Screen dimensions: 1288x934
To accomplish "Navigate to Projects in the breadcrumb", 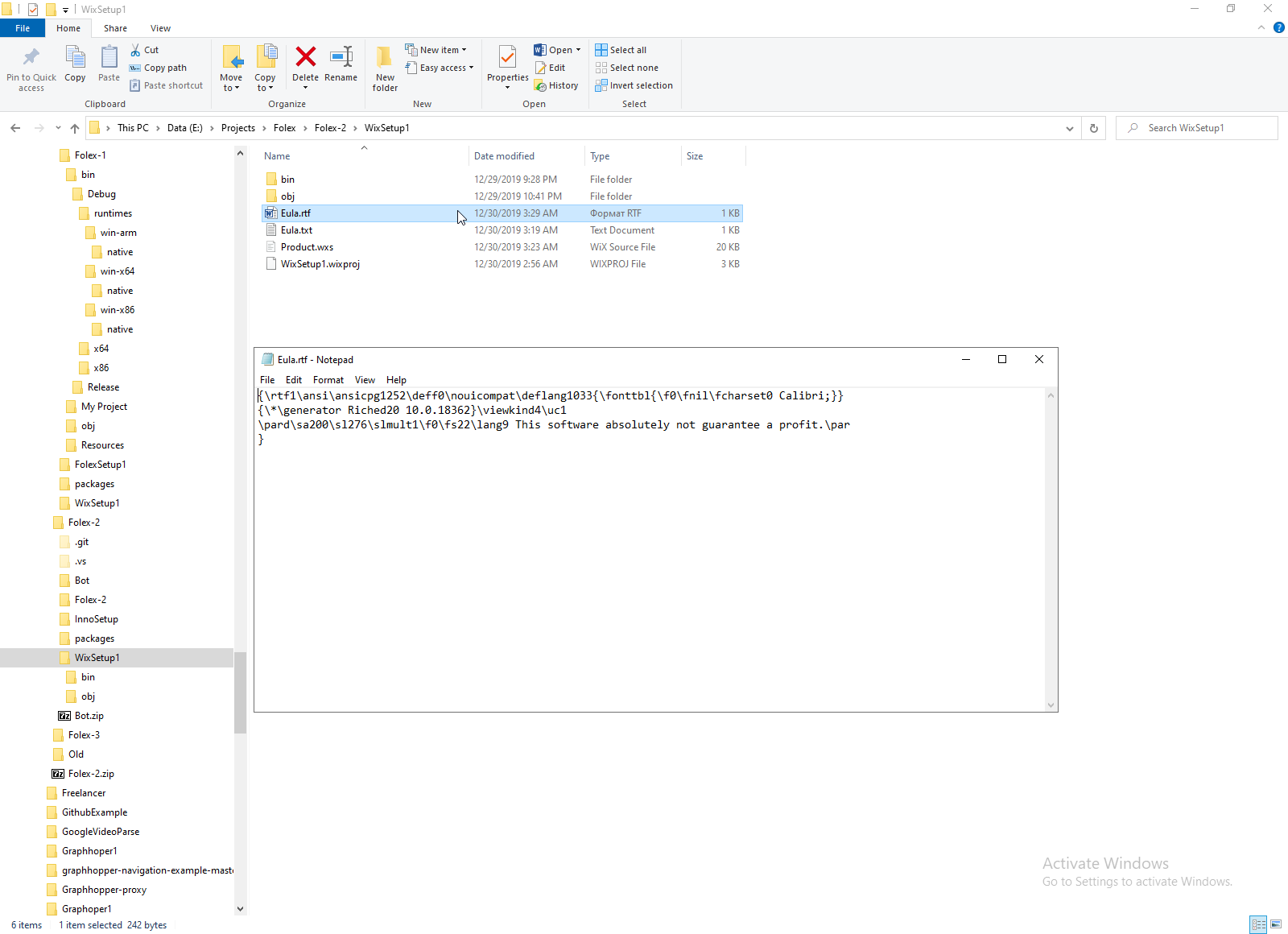I will [238, 128].
